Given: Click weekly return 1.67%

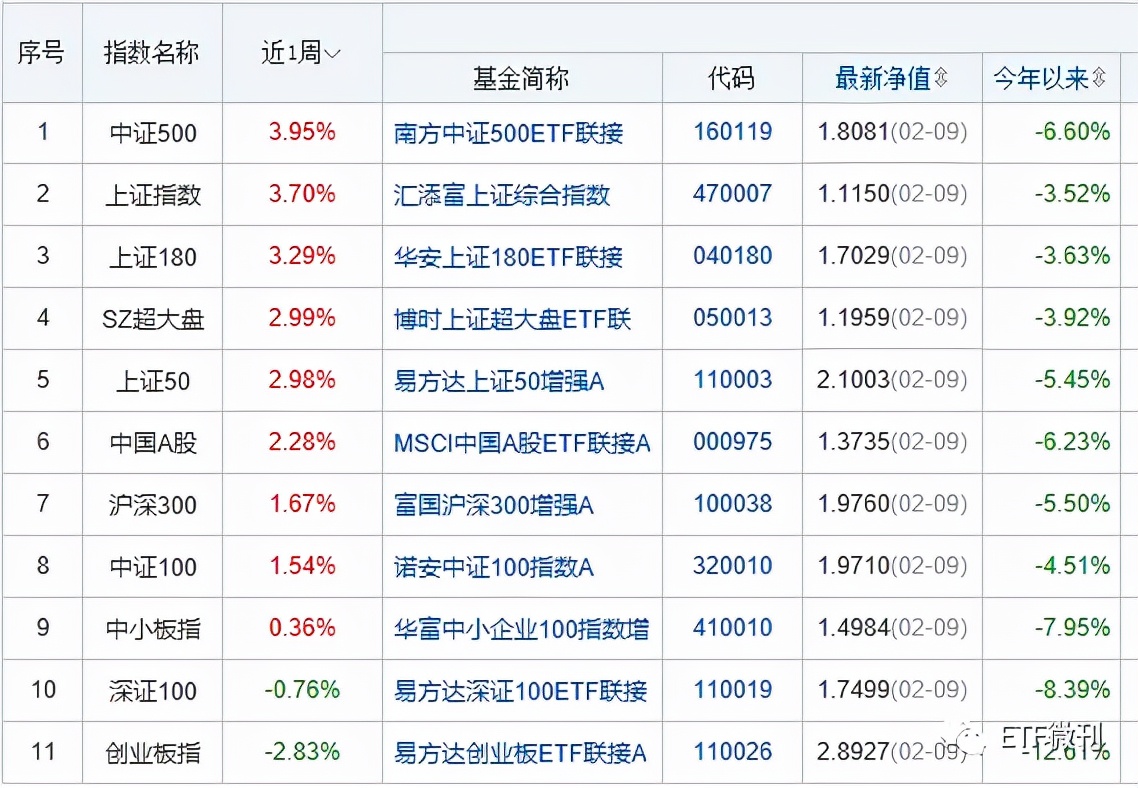Looking at the screenshot, I should pyautogui.click(x=302, y=504).
